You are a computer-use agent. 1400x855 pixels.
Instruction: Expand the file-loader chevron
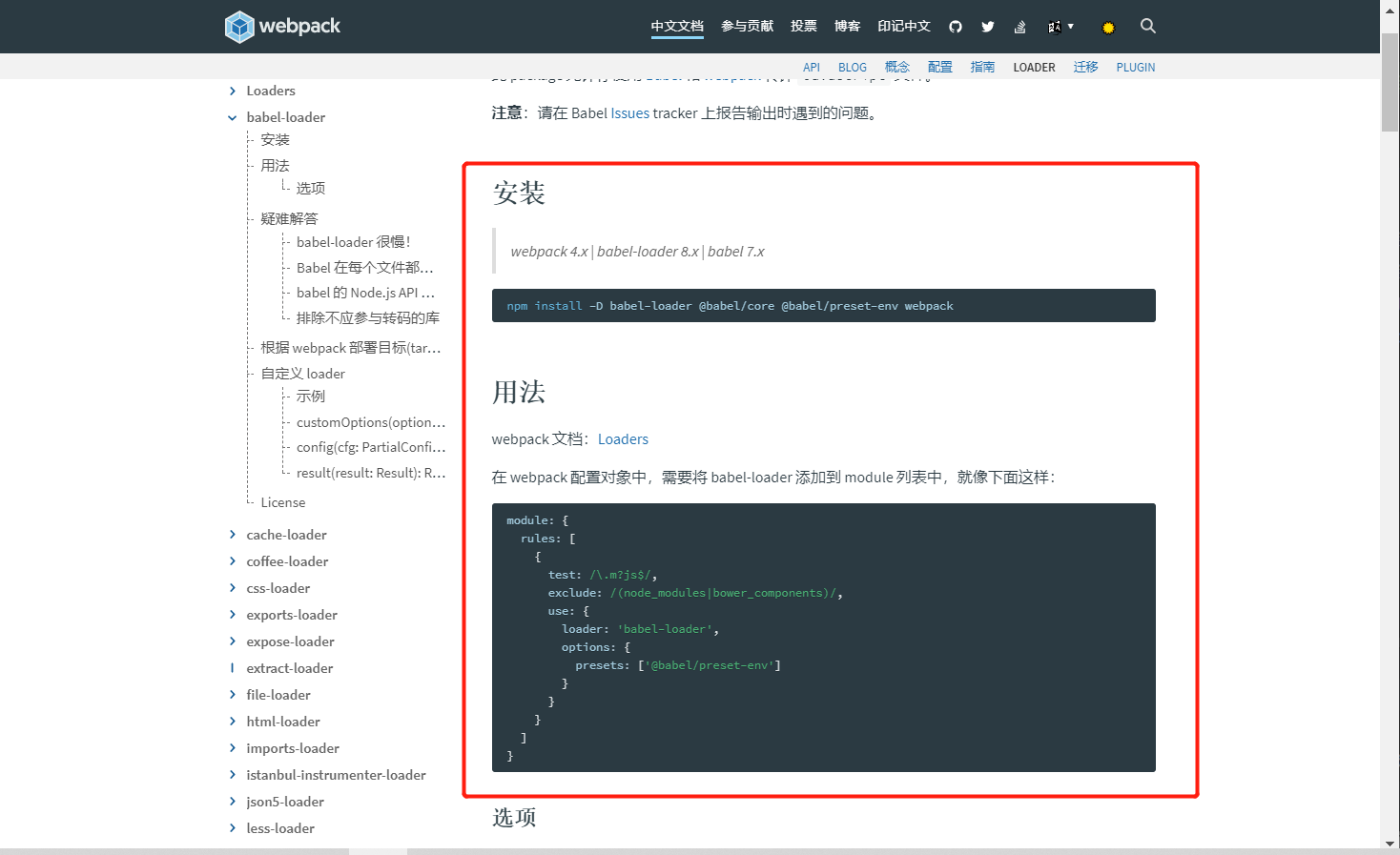pos(232,695)
